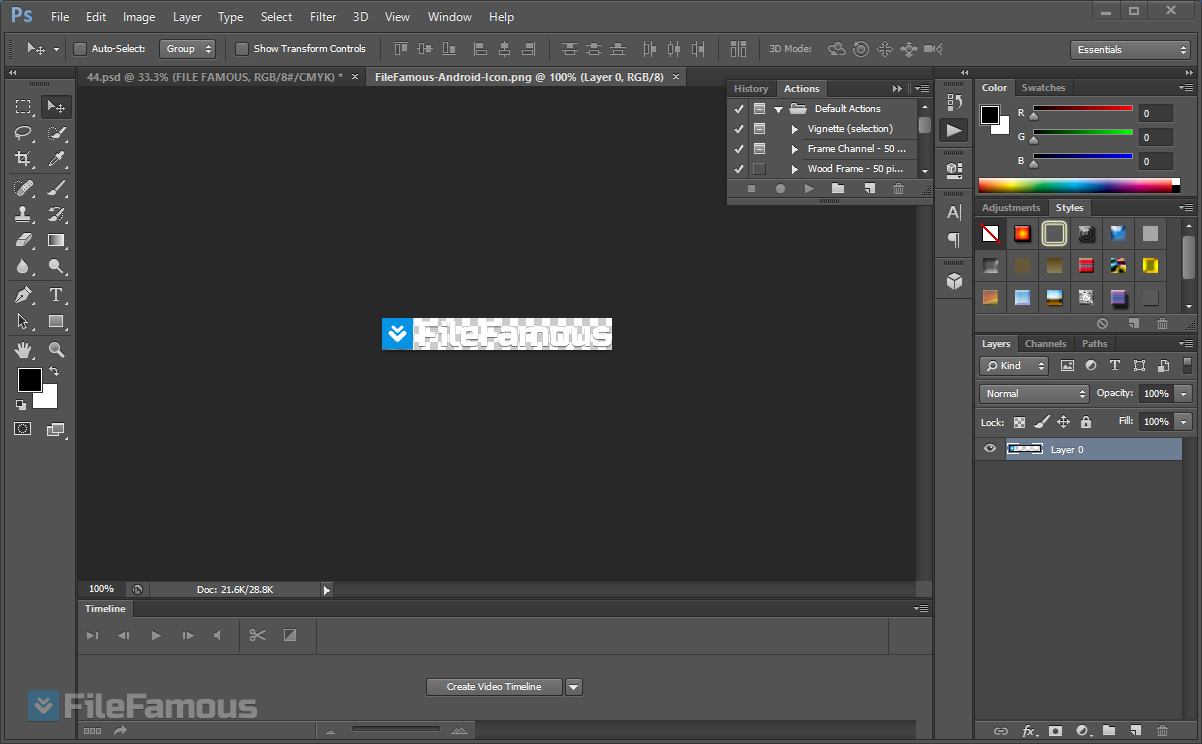Select the Rectangle shape tool

[x=56, y=321]
